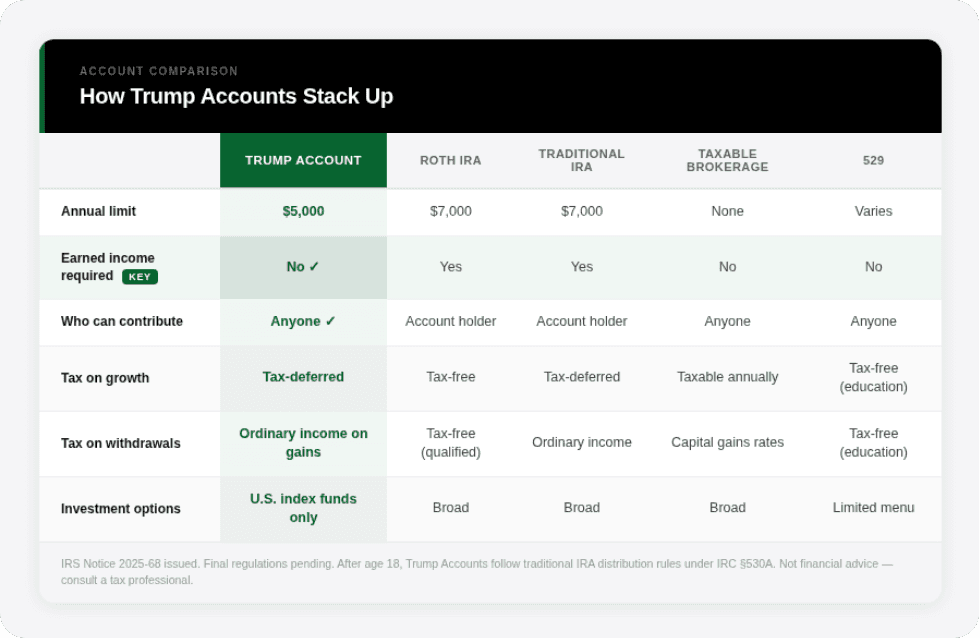This screenshot has width=980, height=638.
Task: Select the Taxable Brokerage column header
Action: 727,160
